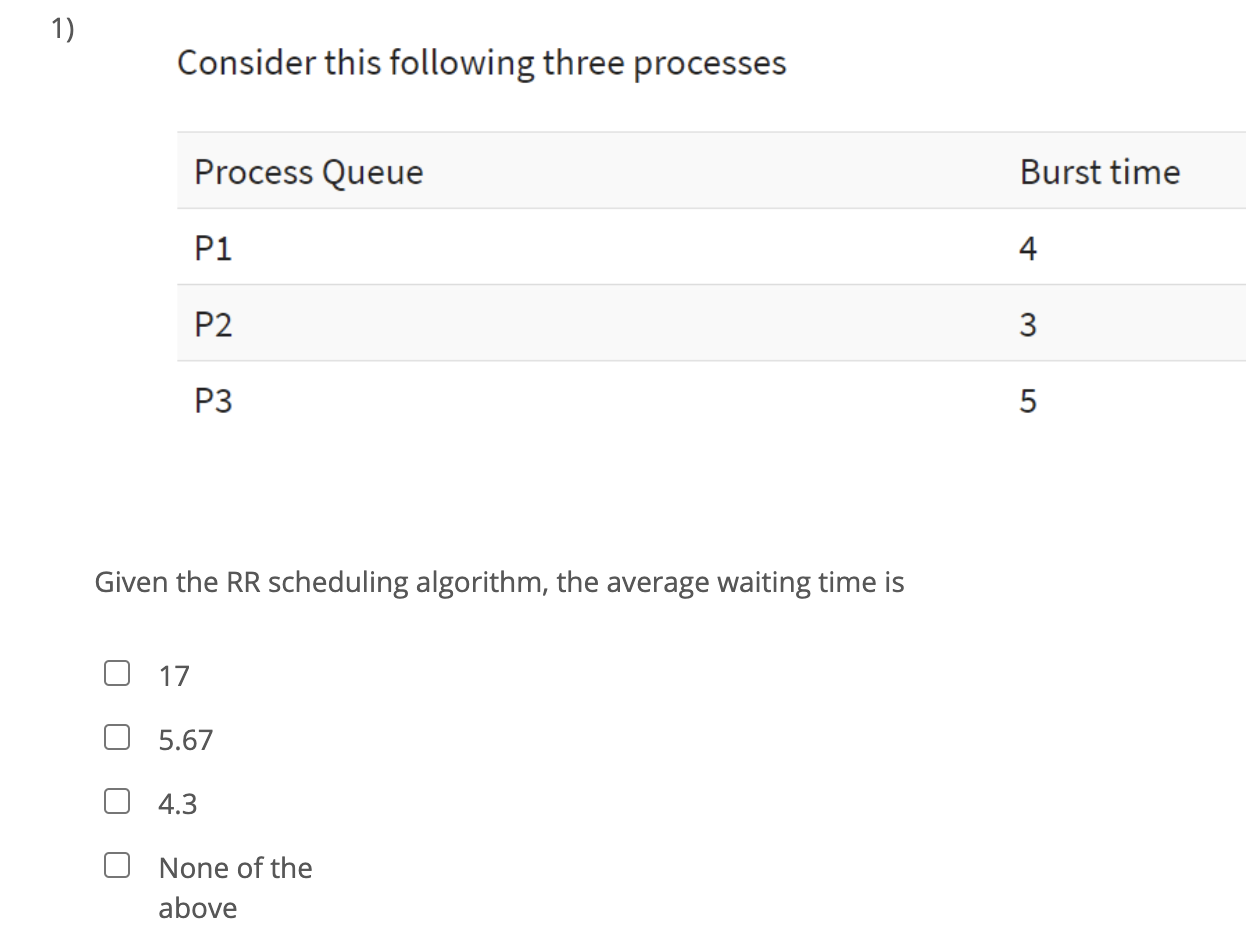The width and height of the screenshot is (1246, 948).
Task: Select the P1 table row
Action: [x=600, y=248]
